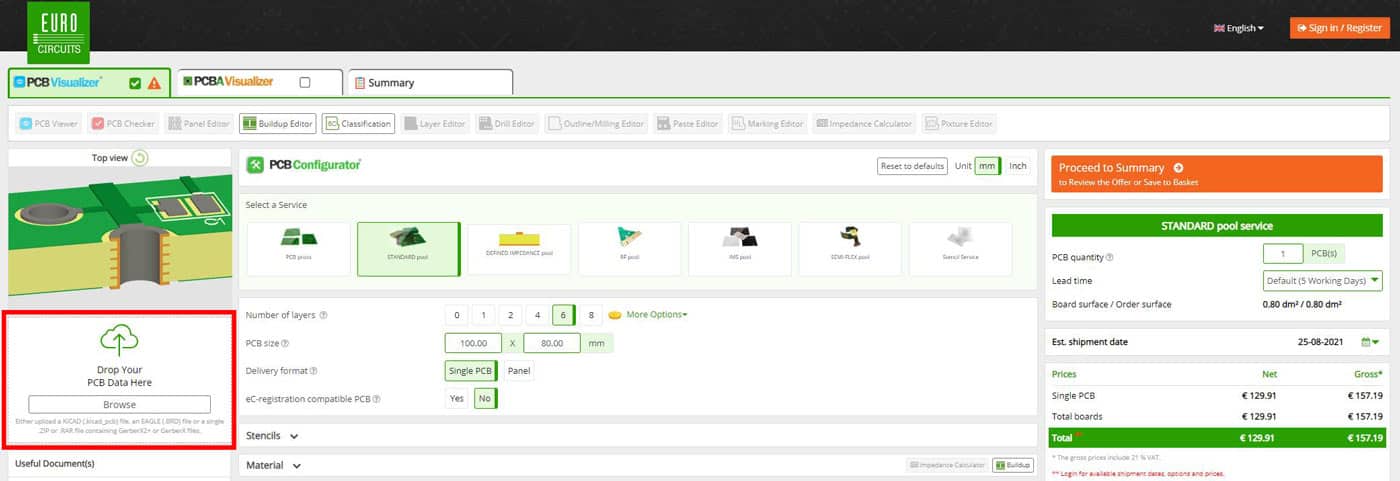Click the PCB quantity input field

click(x=1283, y=254)
